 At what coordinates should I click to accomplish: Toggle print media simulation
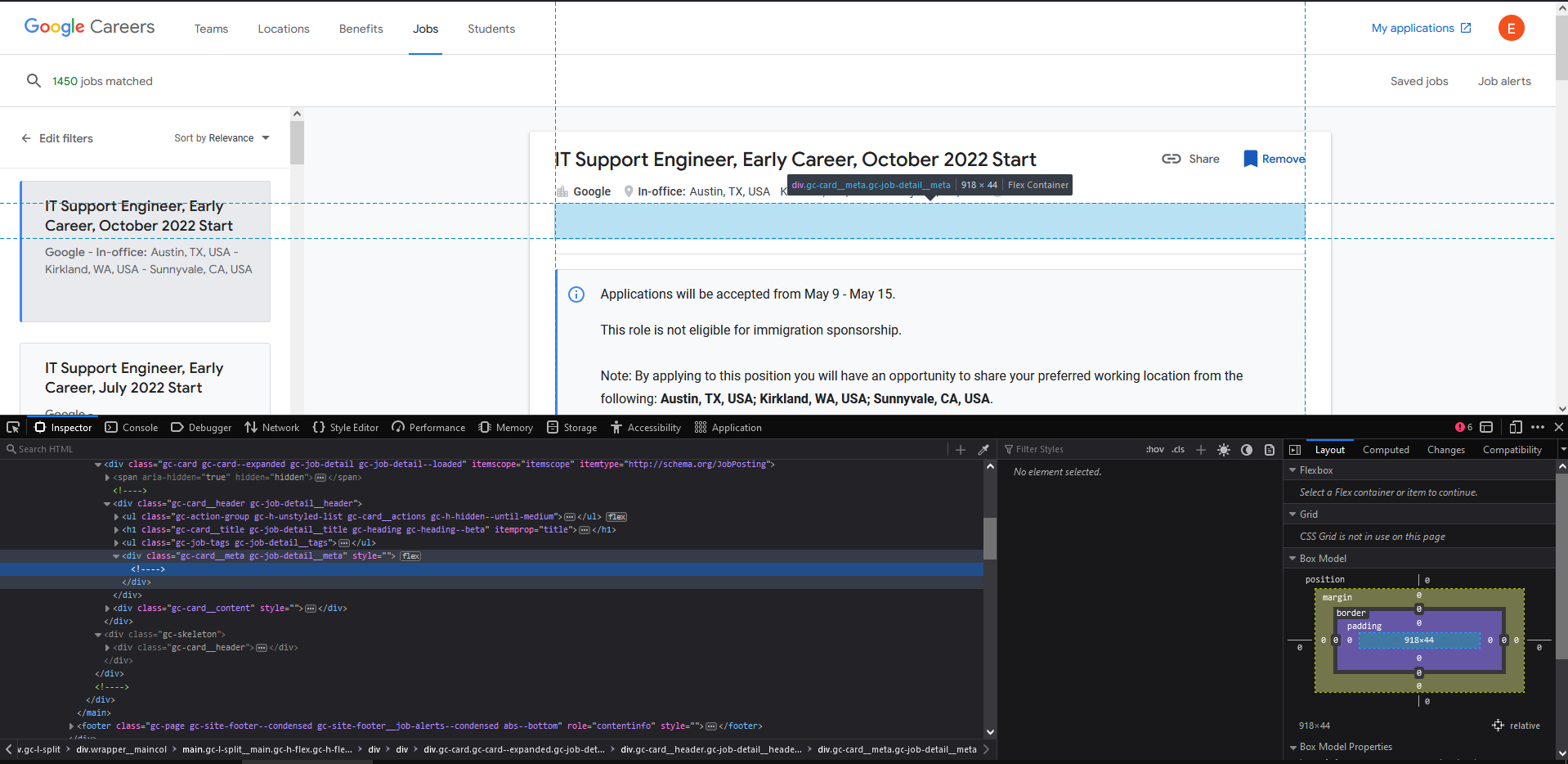coord(1270,450)
